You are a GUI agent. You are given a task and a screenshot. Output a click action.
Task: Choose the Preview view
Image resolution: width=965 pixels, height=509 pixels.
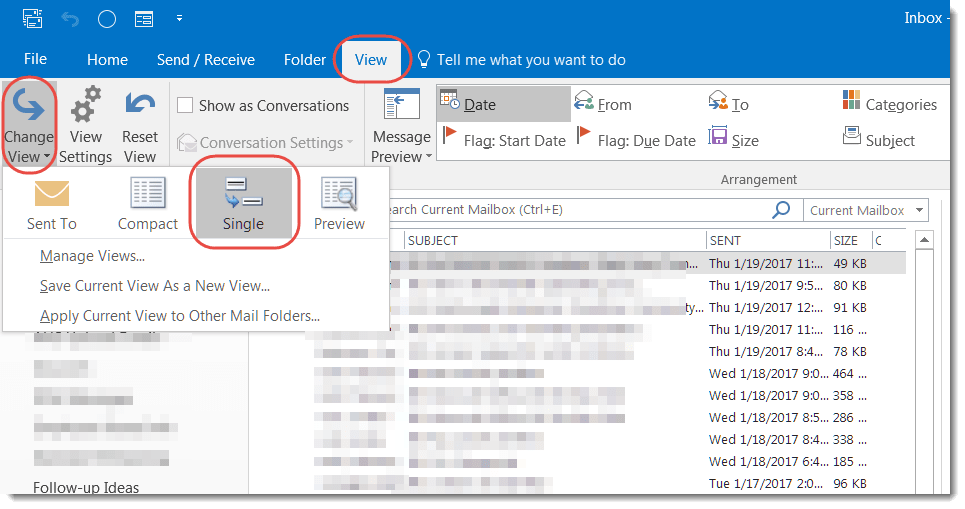[x=339, y=204]
